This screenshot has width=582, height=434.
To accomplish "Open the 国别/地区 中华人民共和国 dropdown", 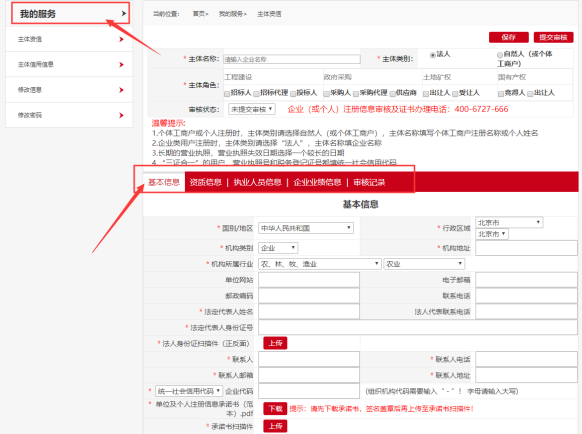I will pos(306,228).
